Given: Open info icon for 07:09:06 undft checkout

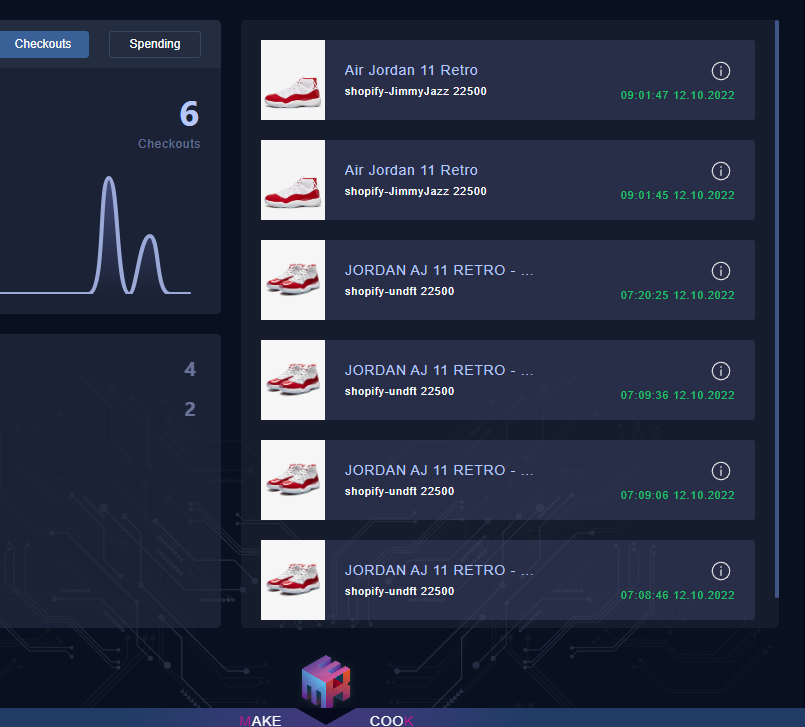Looking at the screenshot, I should [721, 471].
